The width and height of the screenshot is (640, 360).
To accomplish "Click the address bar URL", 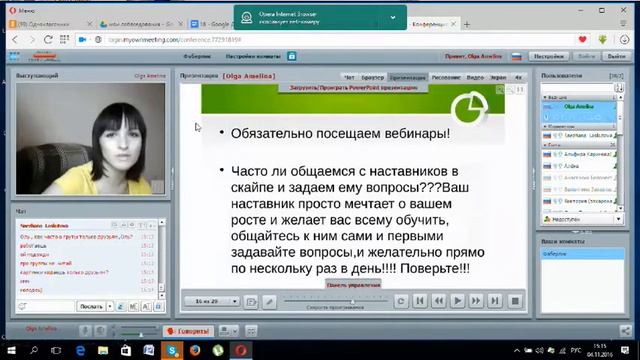I will coord(174,40).
